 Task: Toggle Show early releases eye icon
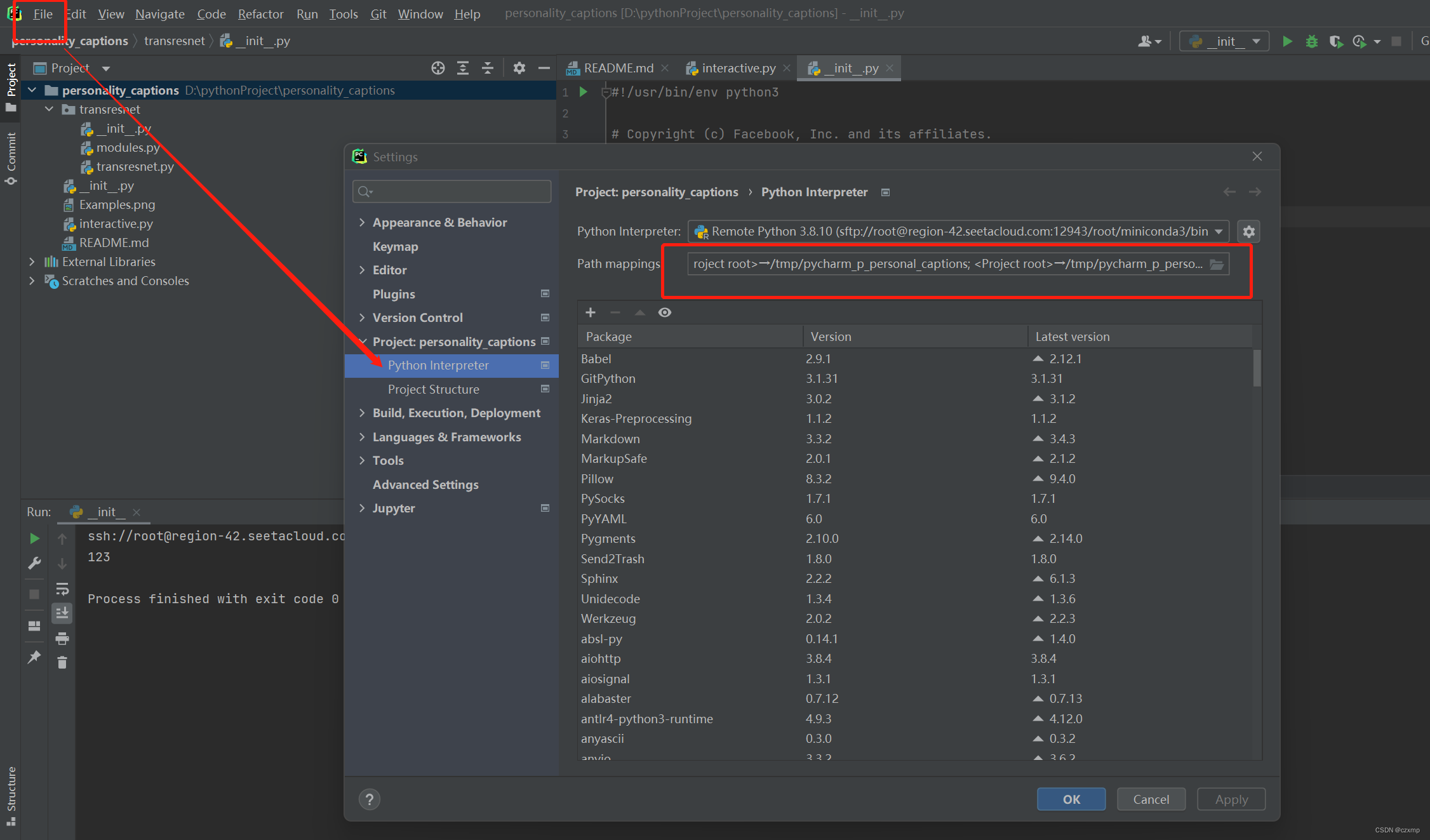(665, 312)
